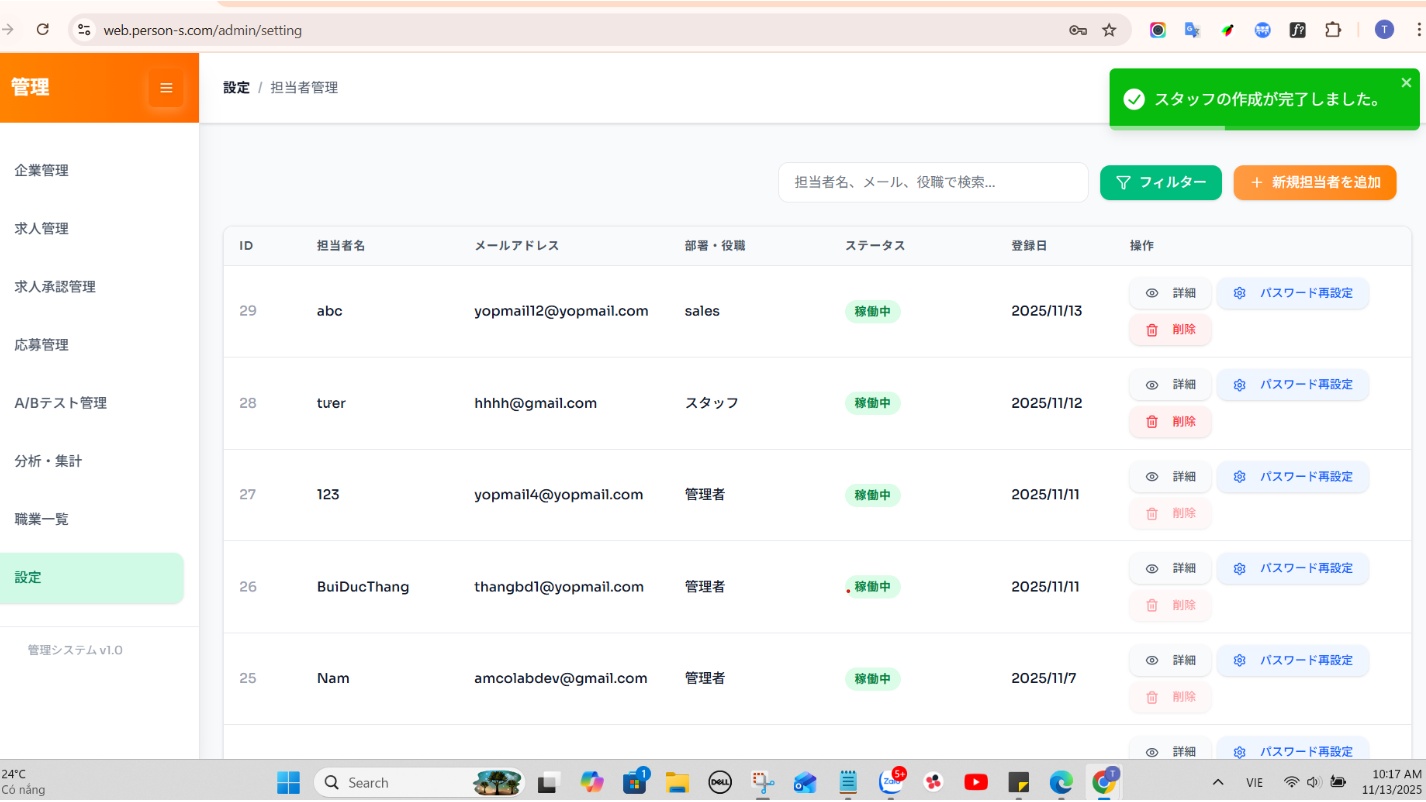Open the Windows Start menu
This screenshot has height=802, width=1426.
[288, 782]
